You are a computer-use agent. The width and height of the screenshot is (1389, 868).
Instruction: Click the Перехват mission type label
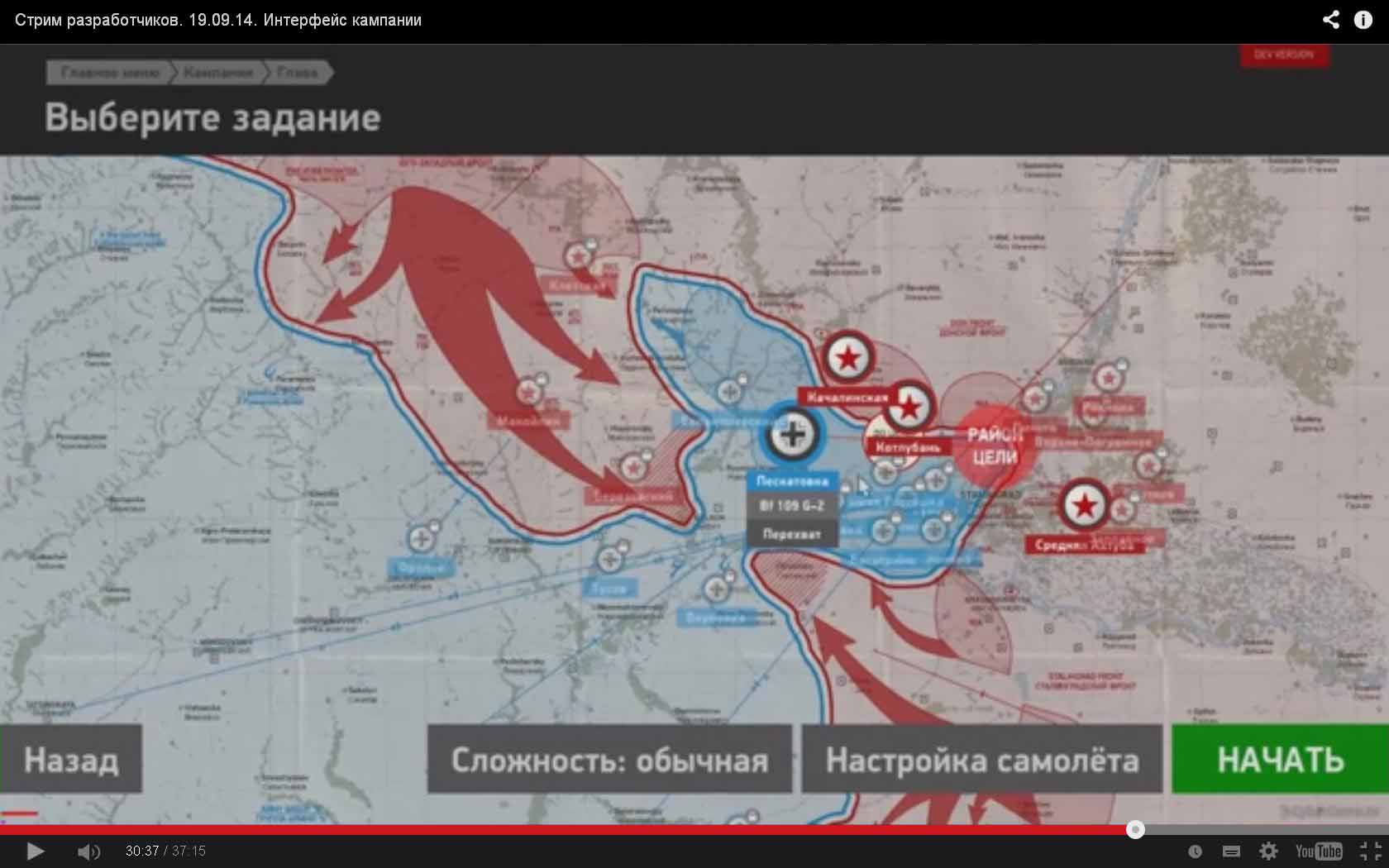(x=792, y=534)
